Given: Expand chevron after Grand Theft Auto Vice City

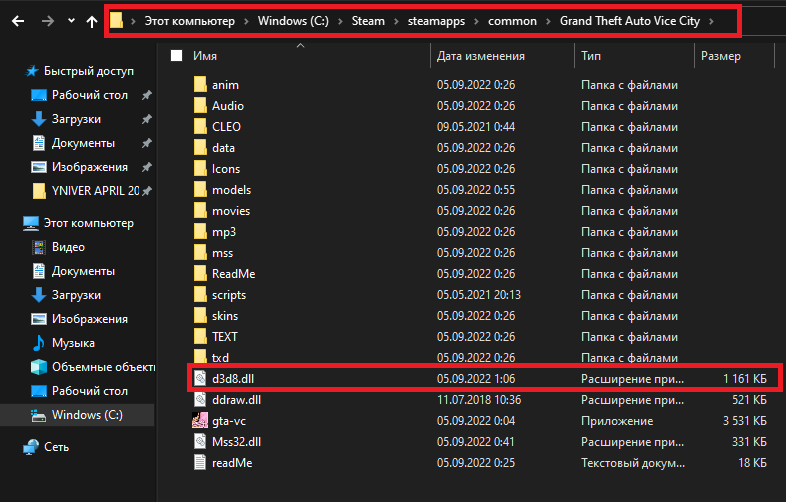Looking at the screenshot, I should click(x=711, y=21).
